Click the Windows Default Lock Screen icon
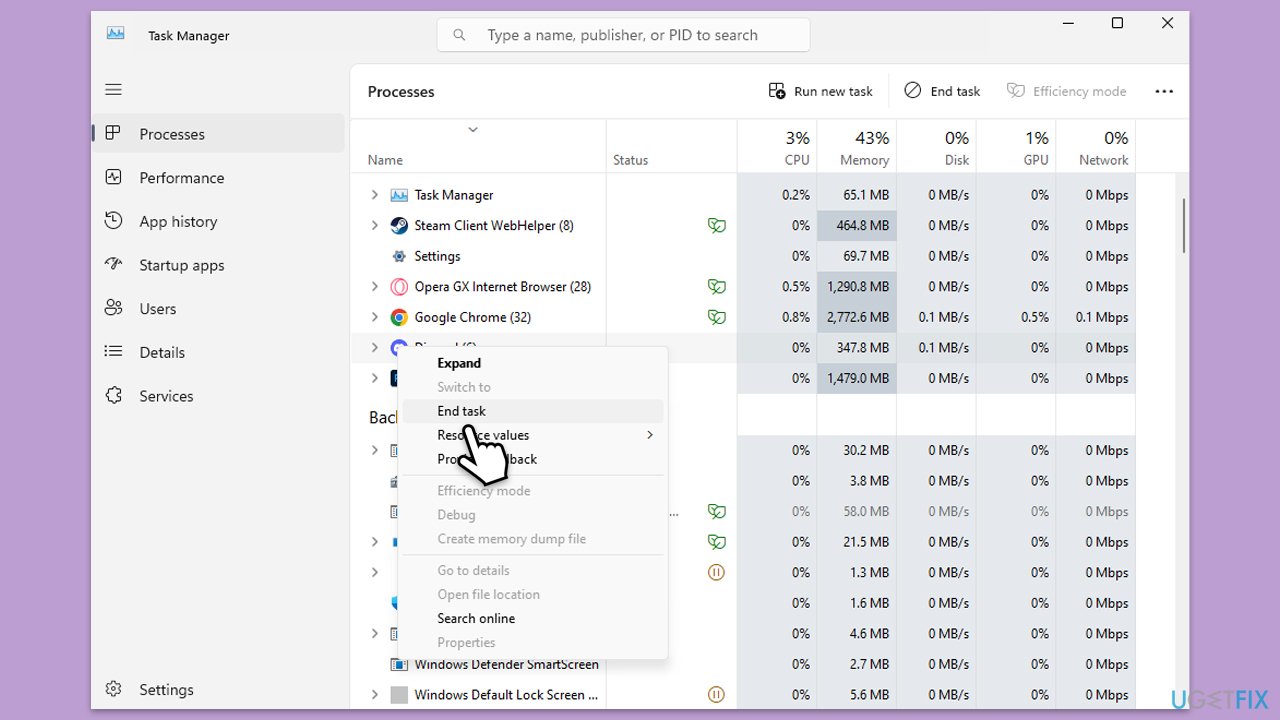 pyautogui.click(x=399, y=695)
